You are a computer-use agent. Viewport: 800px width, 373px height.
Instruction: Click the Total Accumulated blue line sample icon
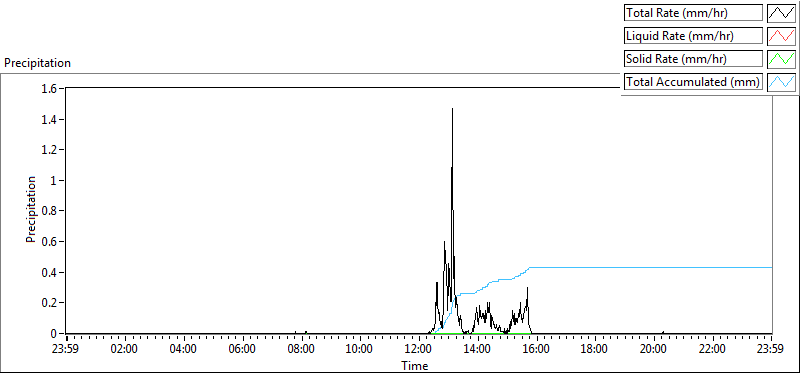pos(782,82)
